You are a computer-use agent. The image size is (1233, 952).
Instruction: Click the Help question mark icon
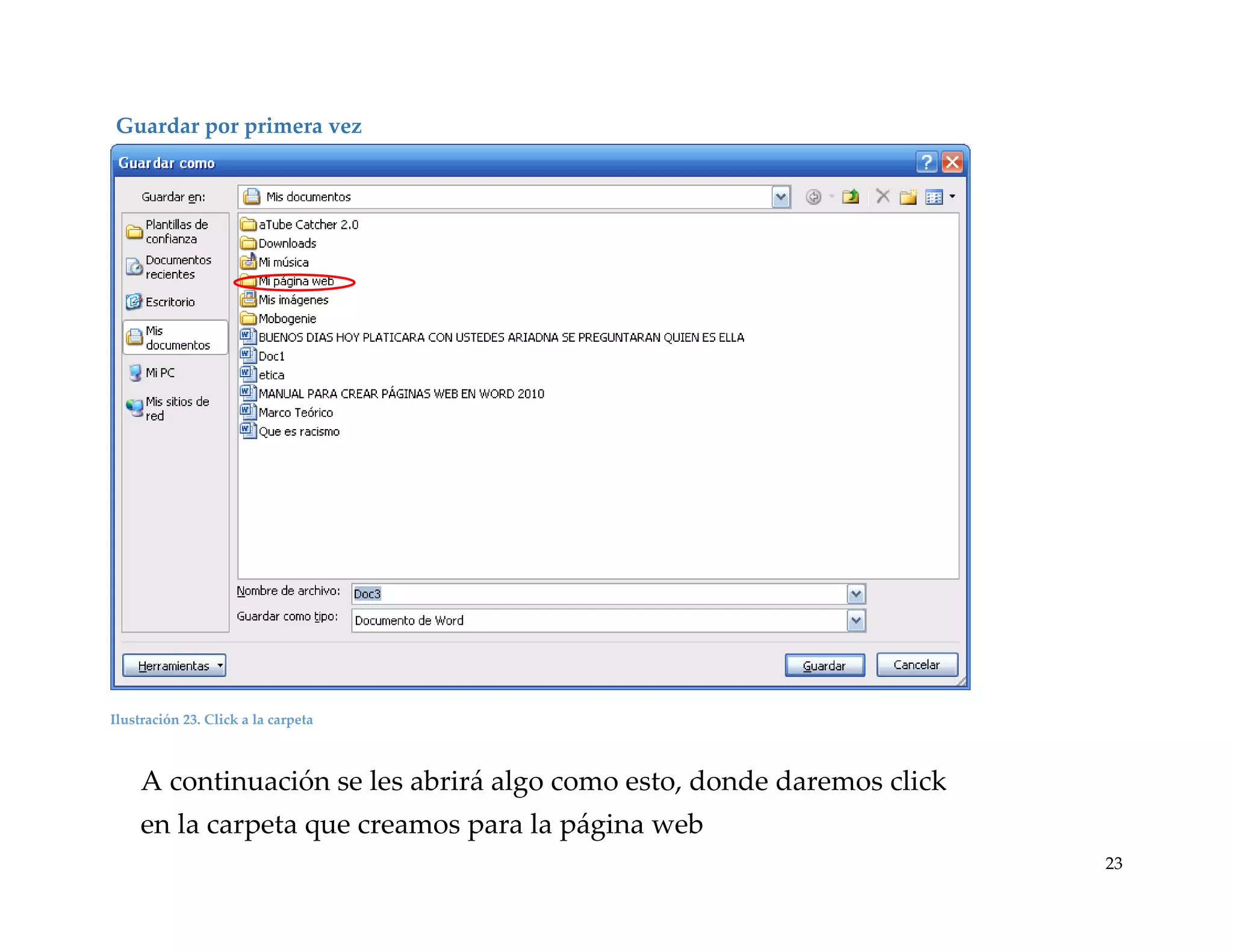pyautogui.click(x=926, y=162)
